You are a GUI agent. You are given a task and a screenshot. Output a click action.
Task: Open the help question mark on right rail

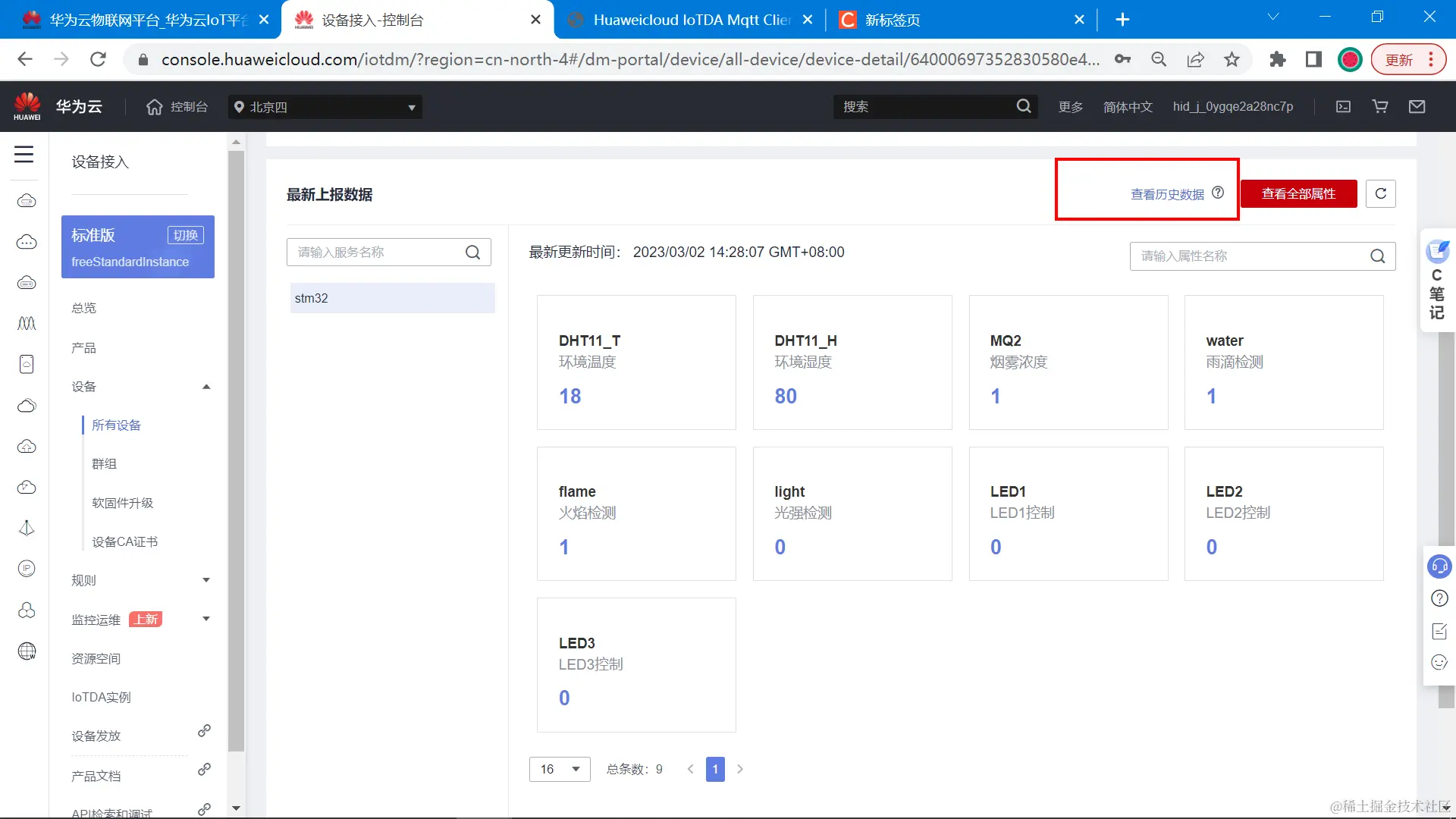(x=1439, y=598)
